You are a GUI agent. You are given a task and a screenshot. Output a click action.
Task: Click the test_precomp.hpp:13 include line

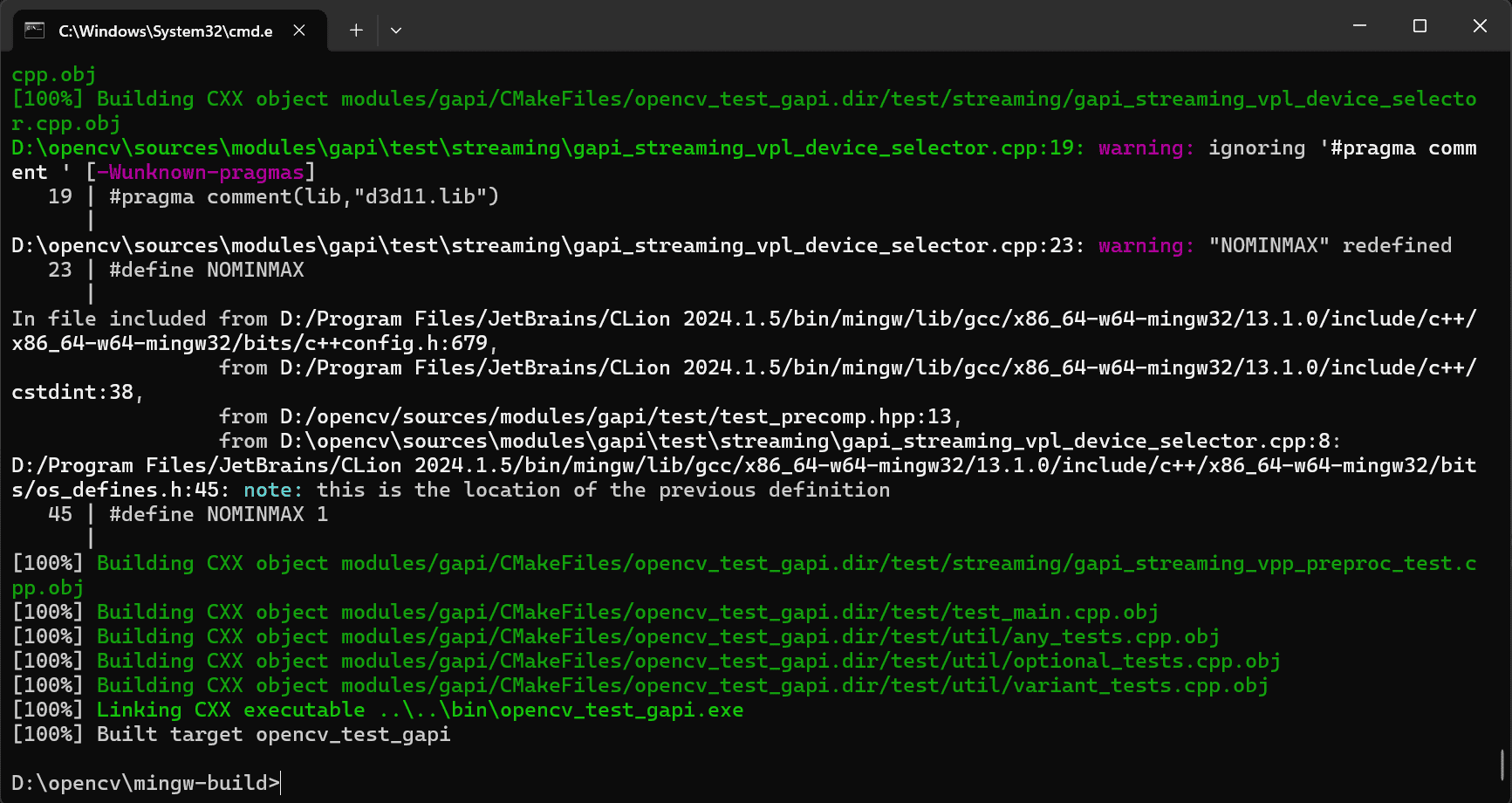(591, 416)
